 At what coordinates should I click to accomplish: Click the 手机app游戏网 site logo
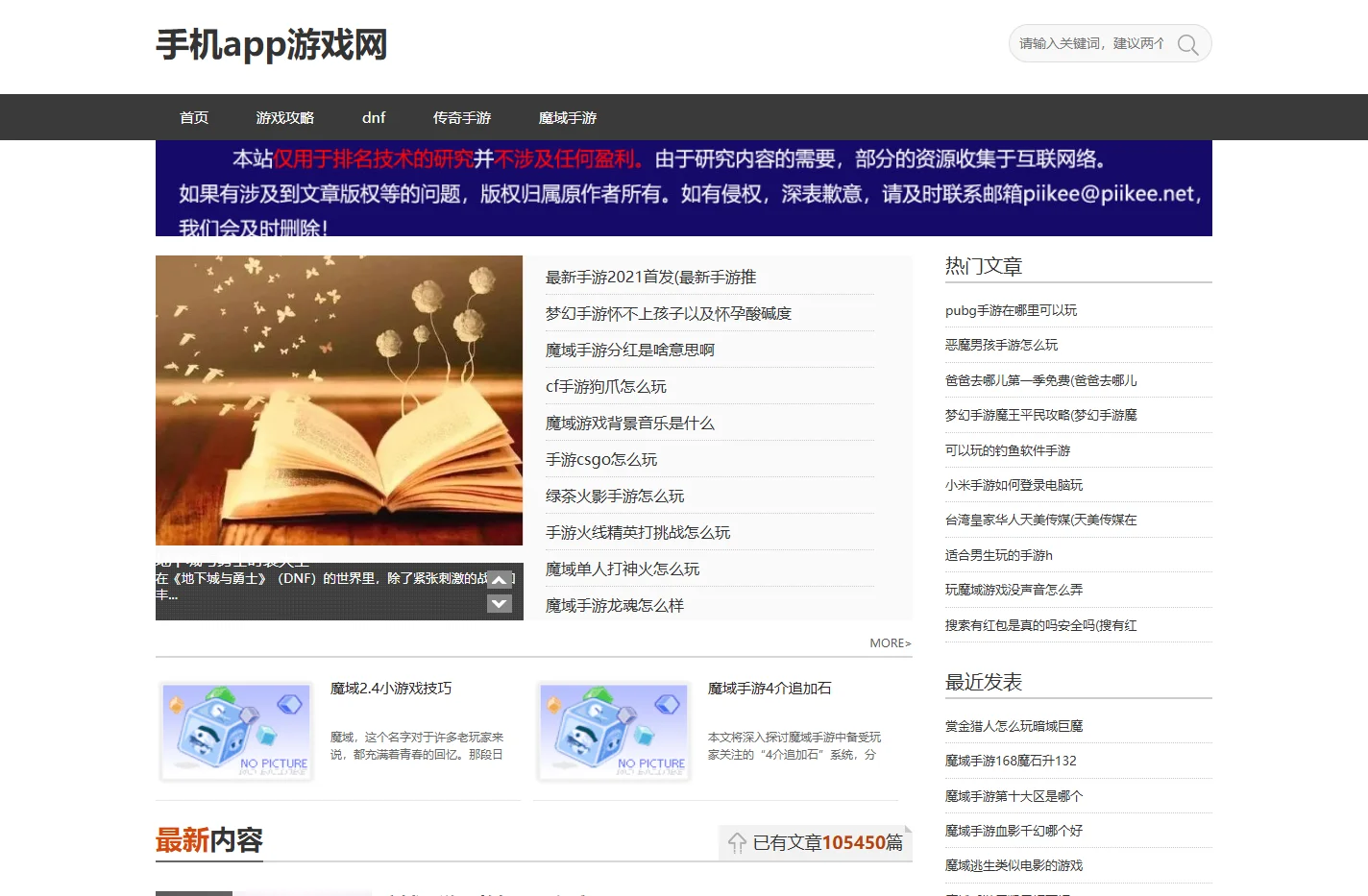(x=272, y=45)
